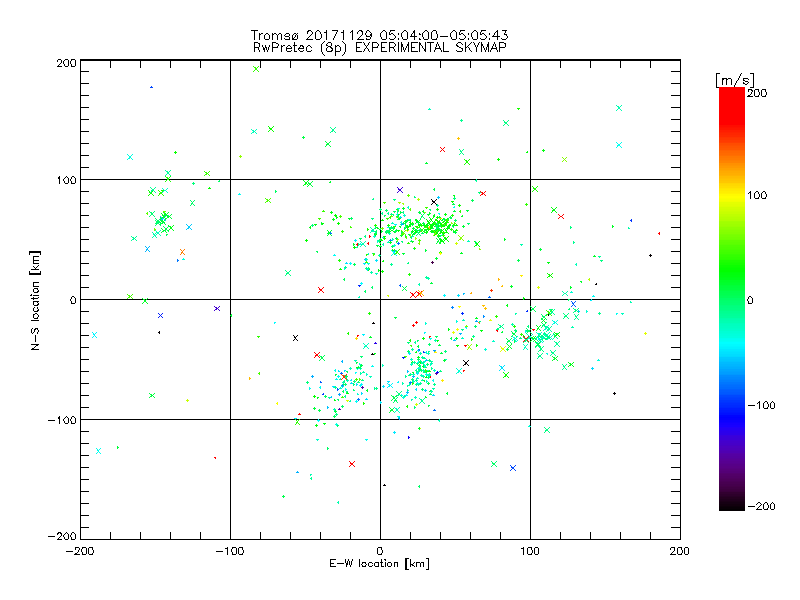This screenshot has height=600, width=800.
Task: Click the title text 'Tromsø 20171129 05:04:00-05:05:43'
Action: (x=379, y=35)
